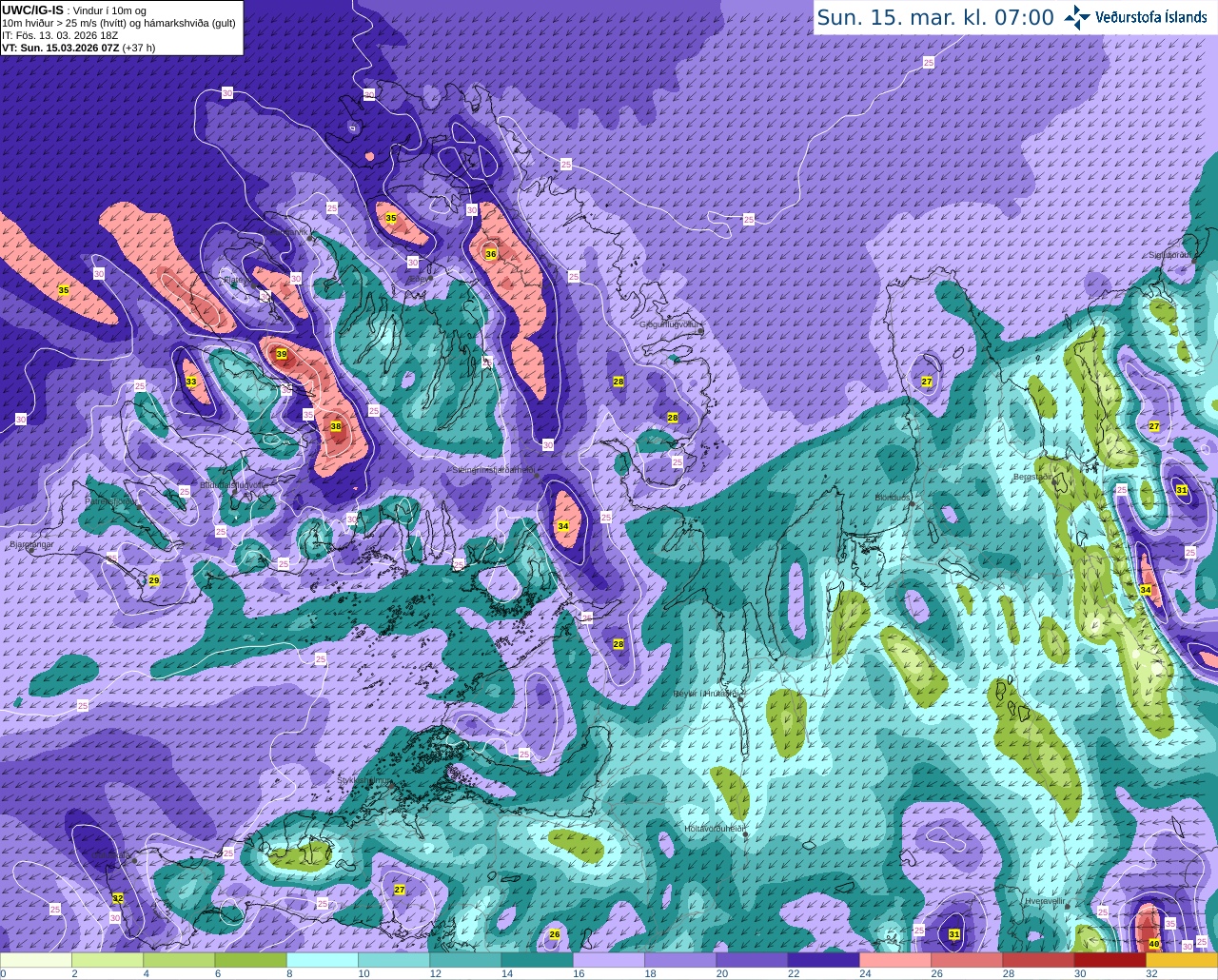Image resolution: width=1218 pixels, height=980 pixels.
Task: Pick the 30–32 m/s dark red legend swatch
Action: point(1110,960)
